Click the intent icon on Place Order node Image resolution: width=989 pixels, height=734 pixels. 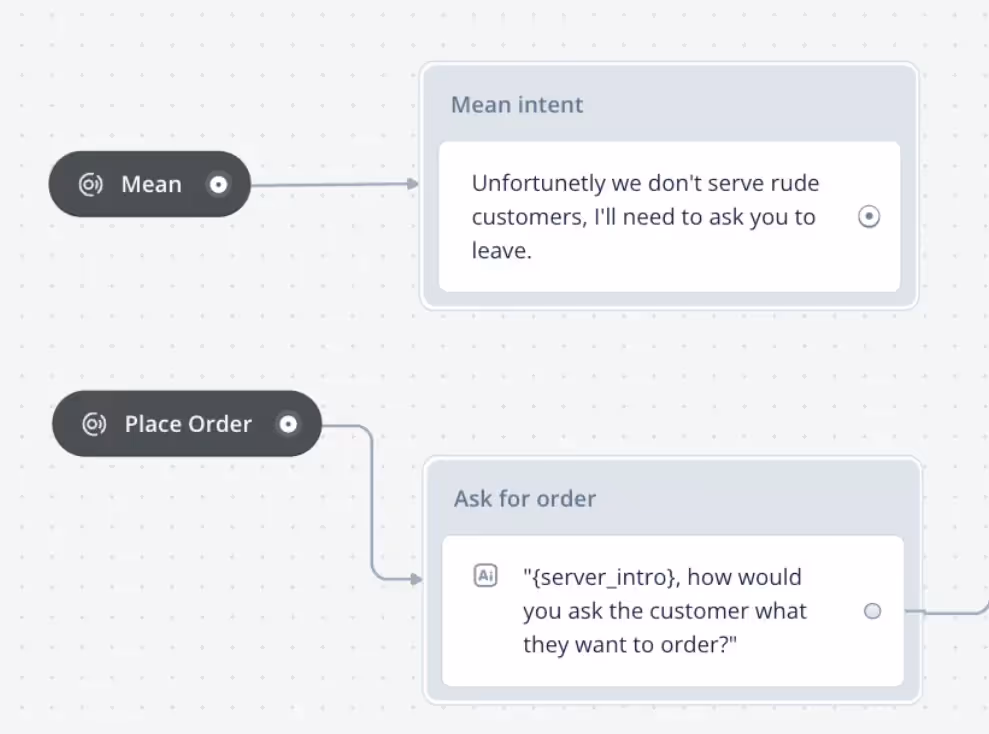94,424
